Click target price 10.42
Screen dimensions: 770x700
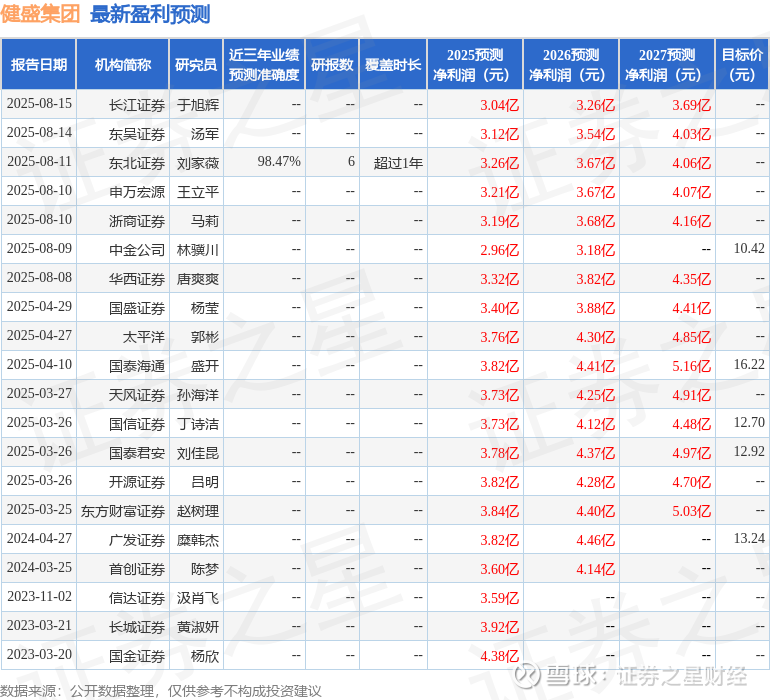[749, 249]
